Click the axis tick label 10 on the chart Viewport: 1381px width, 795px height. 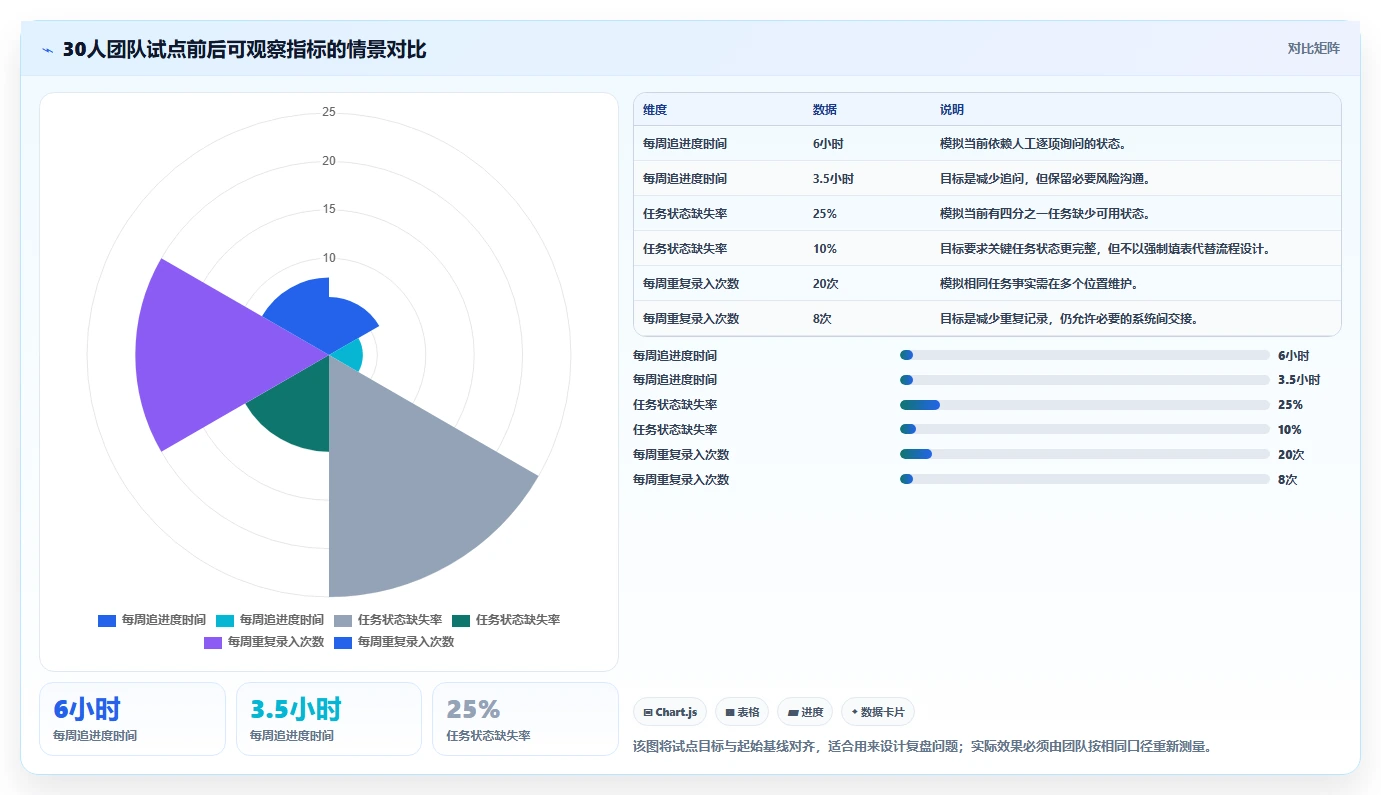(329, 258)
